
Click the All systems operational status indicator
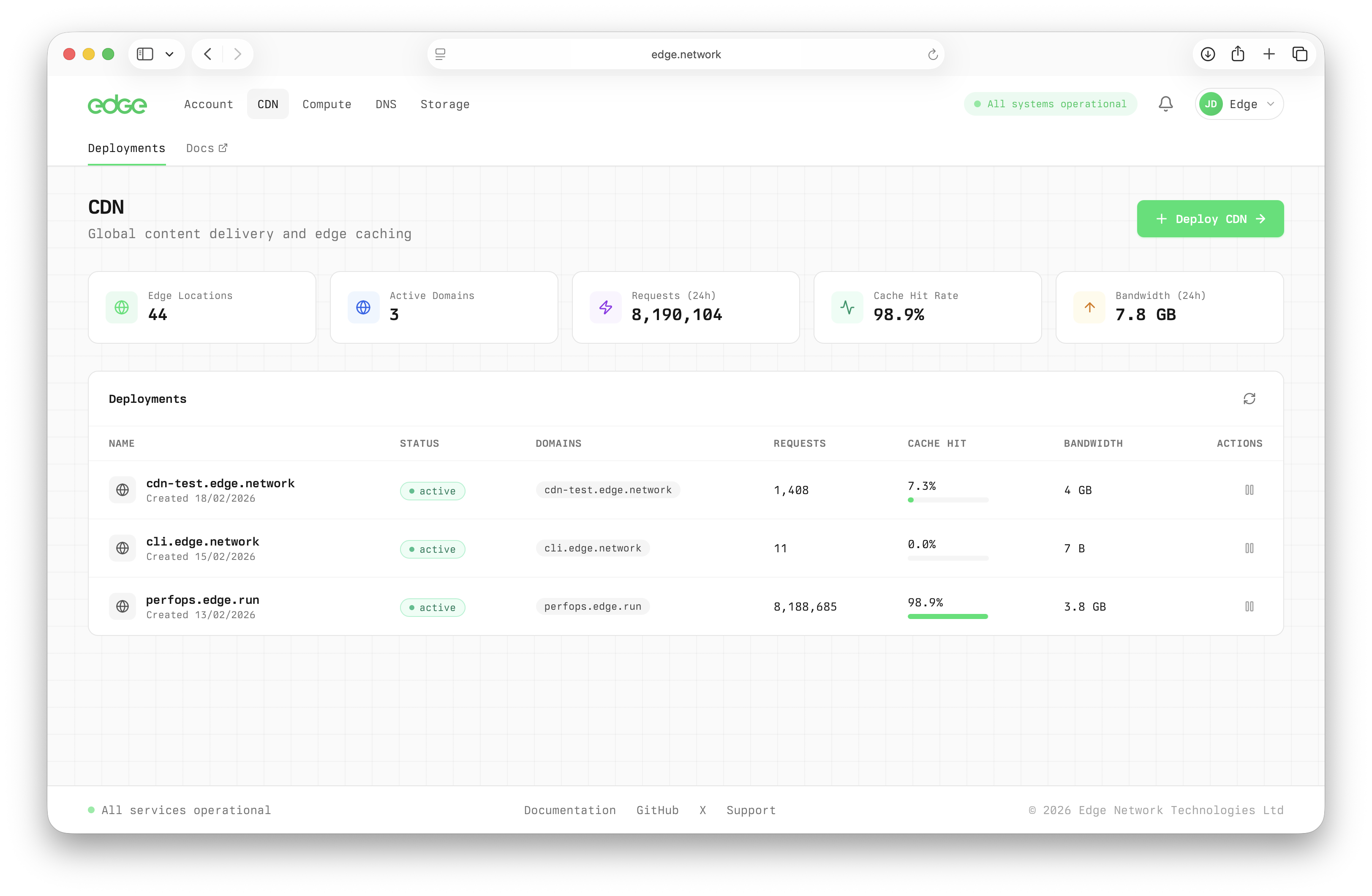tap(1050, 104)
